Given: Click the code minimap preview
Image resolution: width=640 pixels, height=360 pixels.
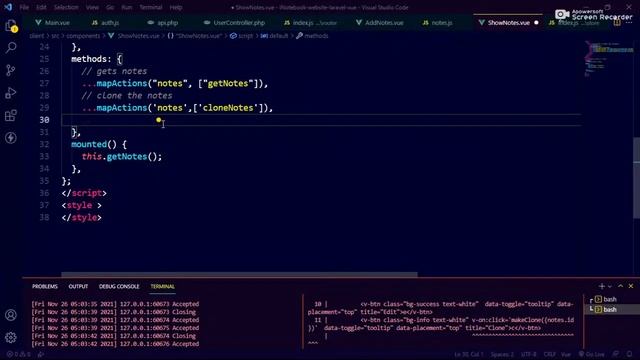Looking at the screenshot, I should pyautogui.click(x=608, y=59).
